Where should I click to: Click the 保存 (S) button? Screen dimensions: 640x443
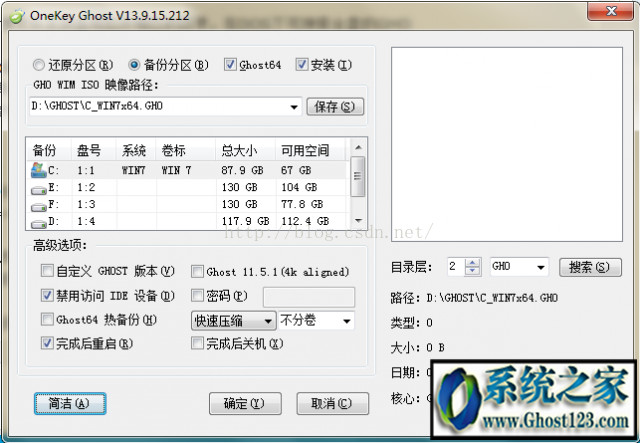[x=335, y=107]
